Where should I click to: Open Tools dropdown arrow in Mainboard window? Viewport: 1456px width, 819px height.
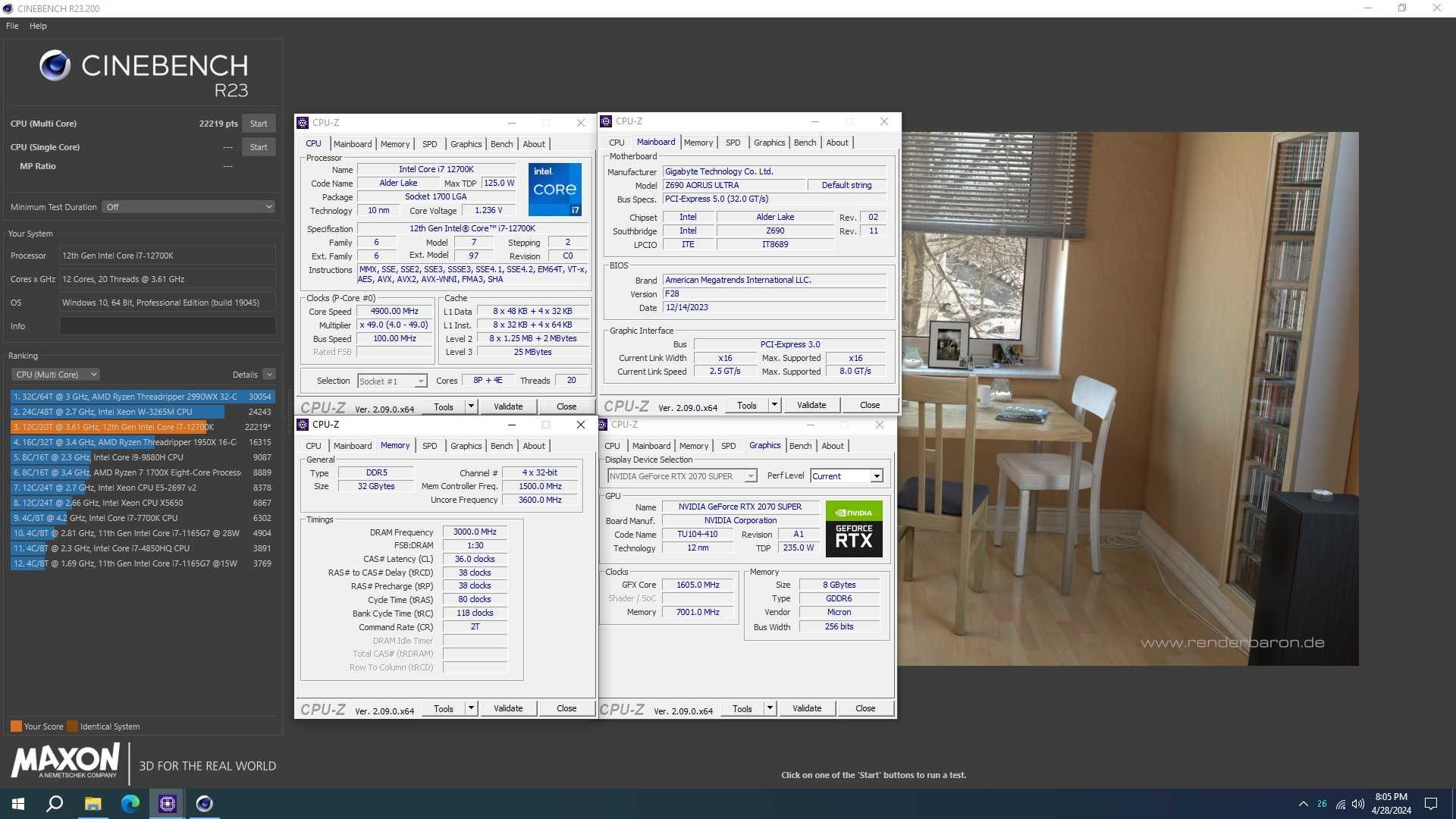pyautogui.click(x=774, y=405)
